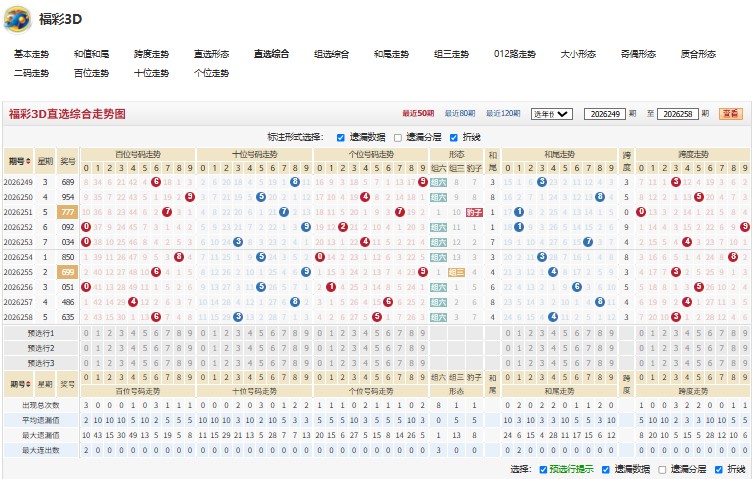Click the 豹子 tag in row 2026251

(x=474, y=212)
